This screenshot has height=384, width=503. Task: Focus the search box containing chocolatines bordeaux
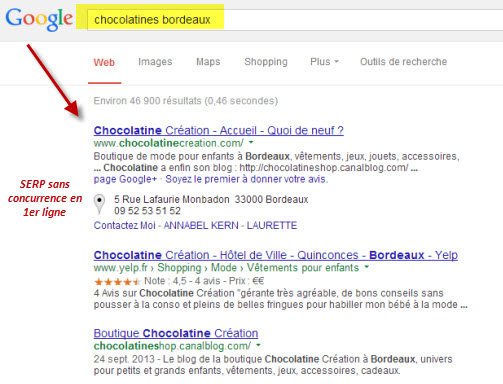point(295,20)
